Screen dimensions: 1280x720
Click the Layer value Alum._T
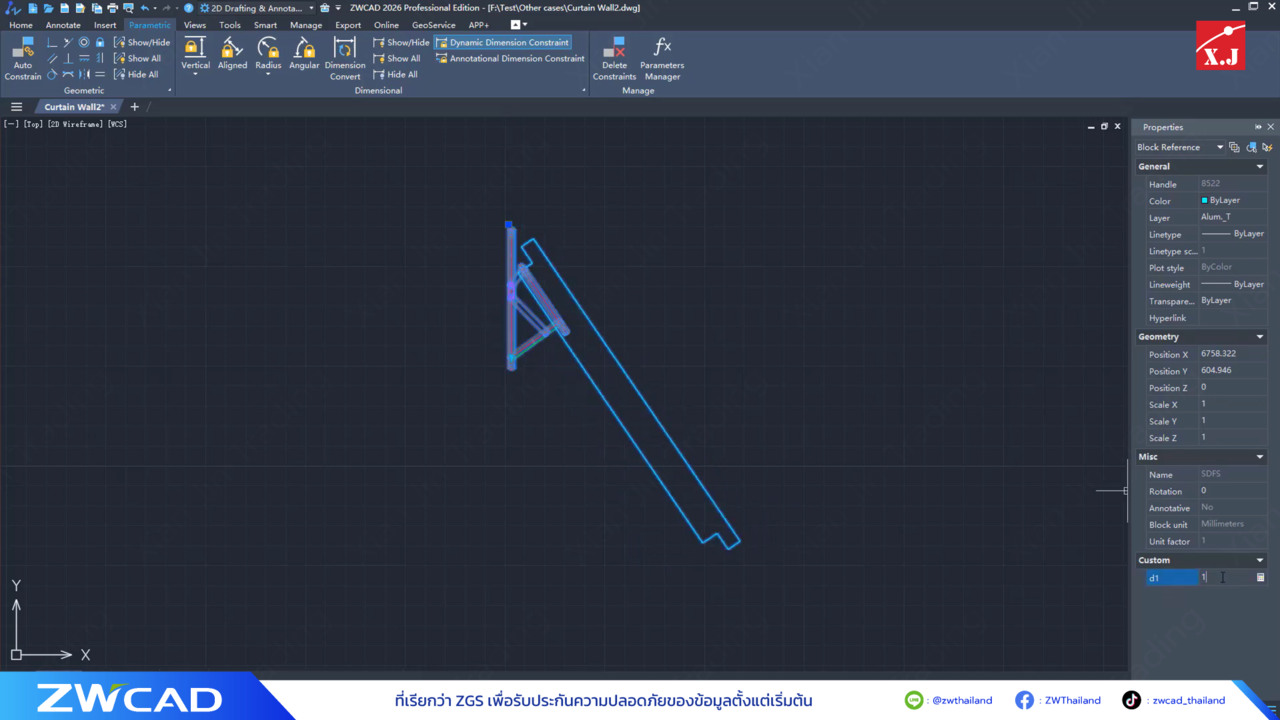pos(1216,217)
